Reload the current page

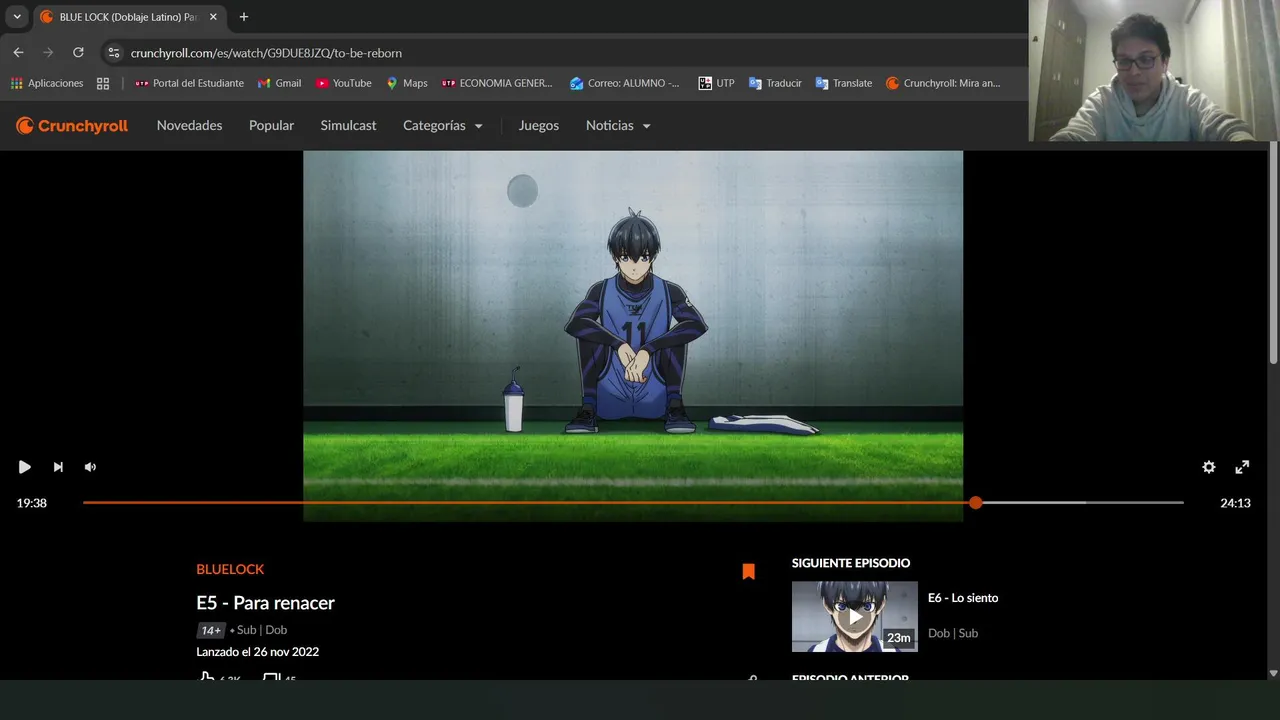pyautogui.click(x=78, y=52)
